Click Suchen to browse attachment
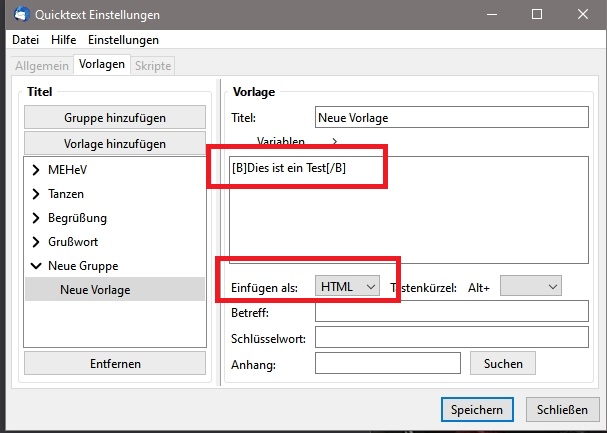The height and width of the screenshot is (433, 607). coord(503,363)
